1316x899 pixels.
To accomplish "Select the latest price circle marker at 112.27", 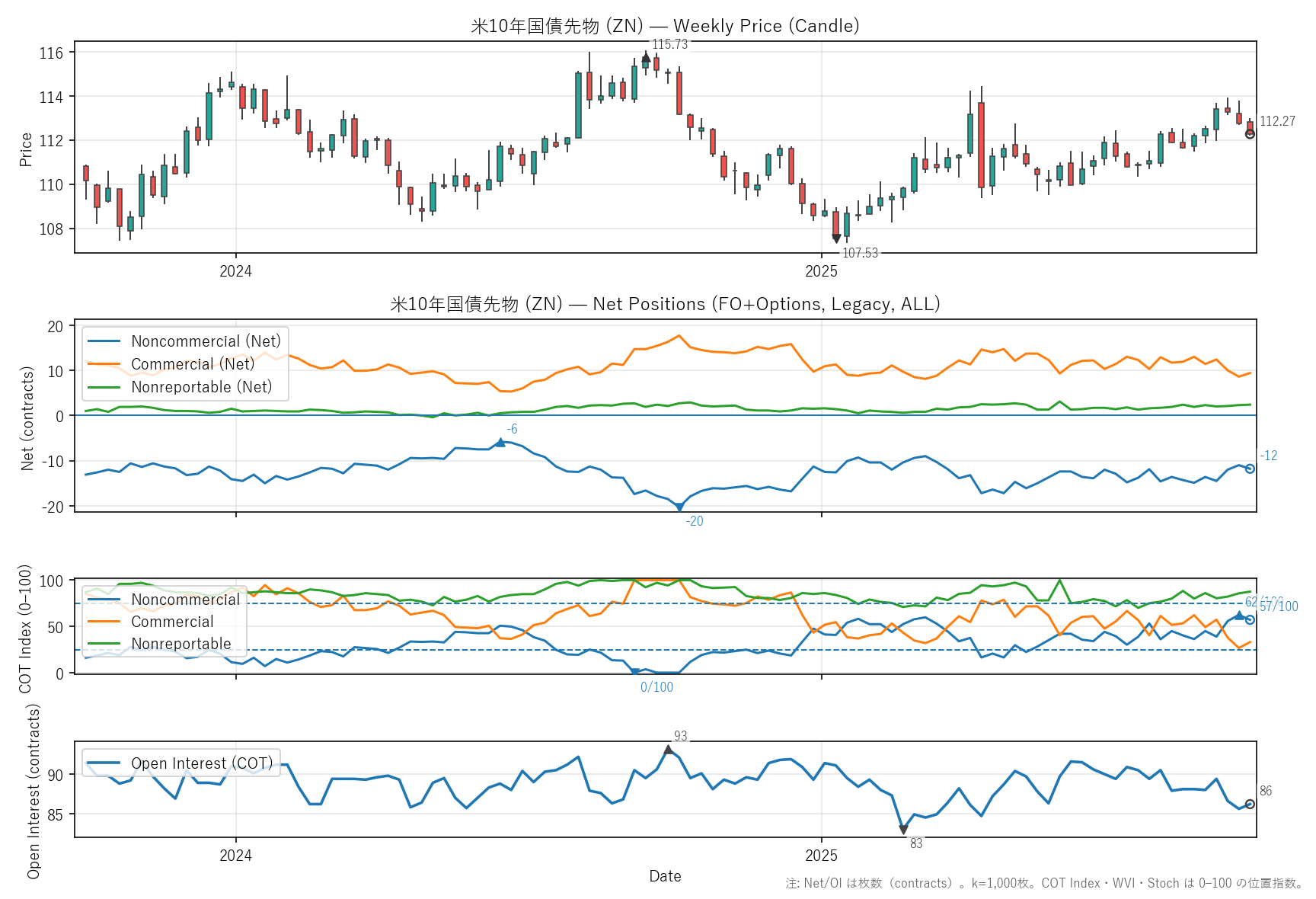I will click(1250, 134).
